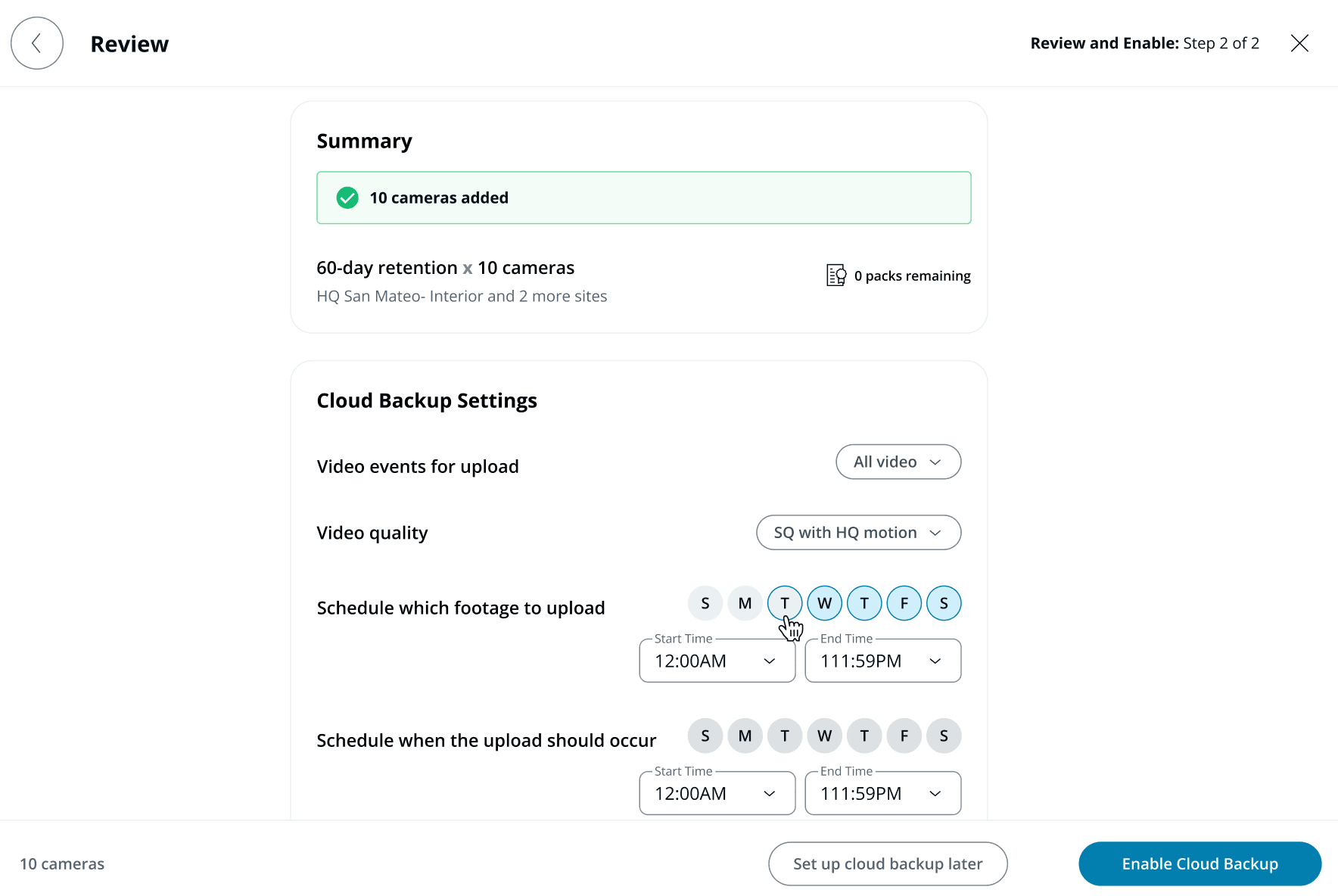Toggle Sunday in upload occurrence schedule

(x=705, y=736)
